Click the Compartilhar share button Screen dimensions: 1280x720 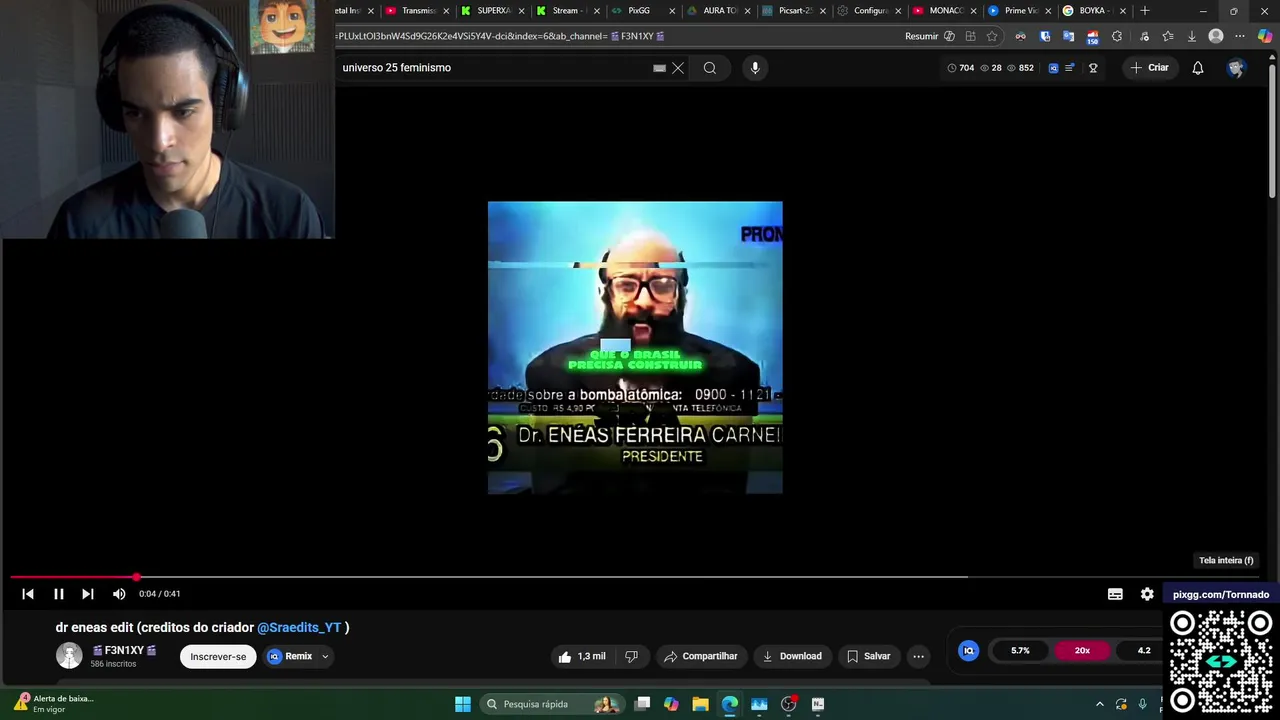700,656
